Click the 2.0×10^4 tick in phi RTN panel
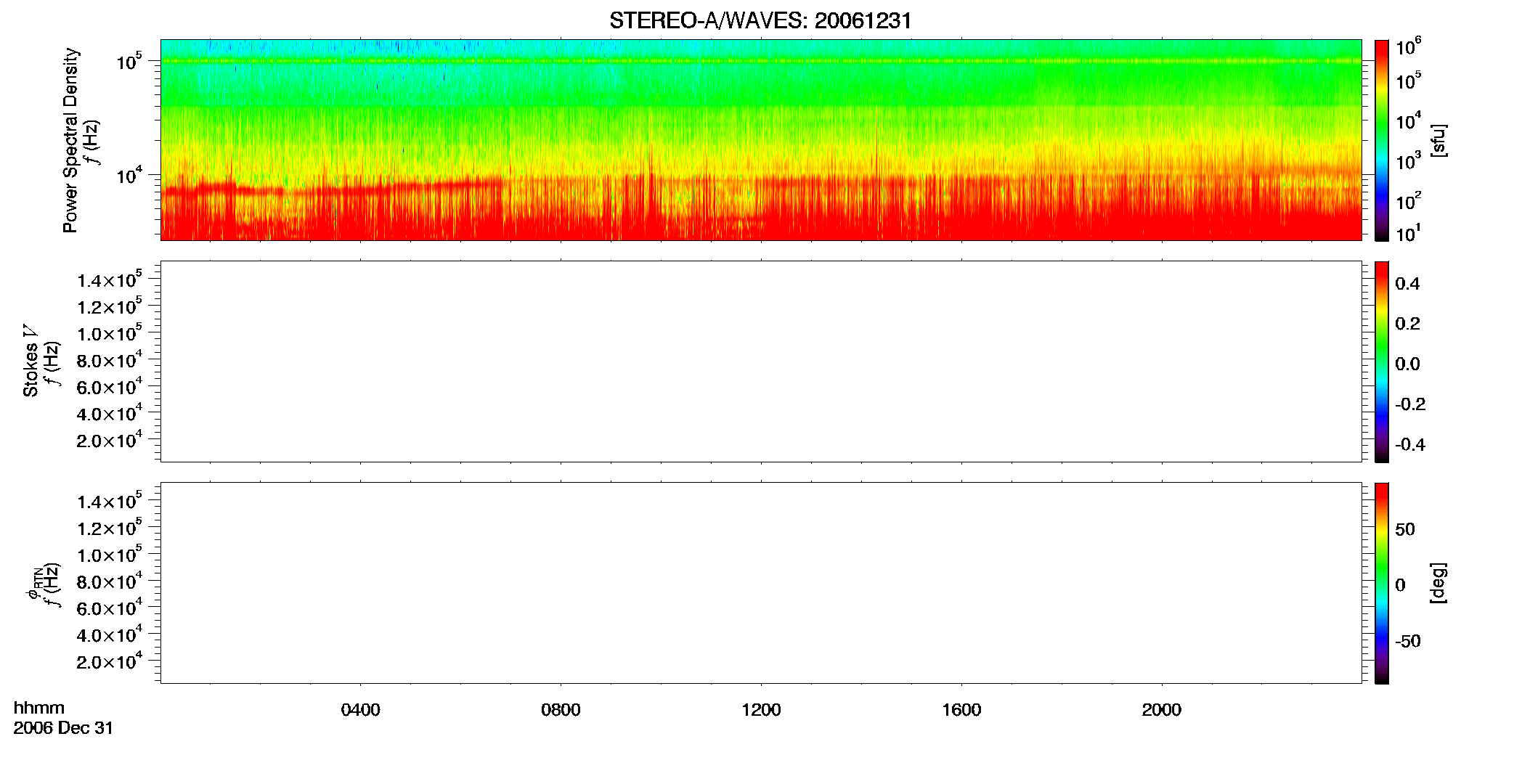The height and width of the screenshot is (784, 1522). pyautogui.click(x=110, y=660)
